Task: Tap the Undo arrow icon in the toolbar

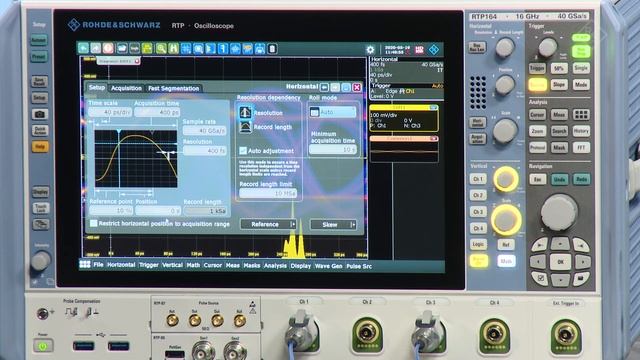Action: 83,49
